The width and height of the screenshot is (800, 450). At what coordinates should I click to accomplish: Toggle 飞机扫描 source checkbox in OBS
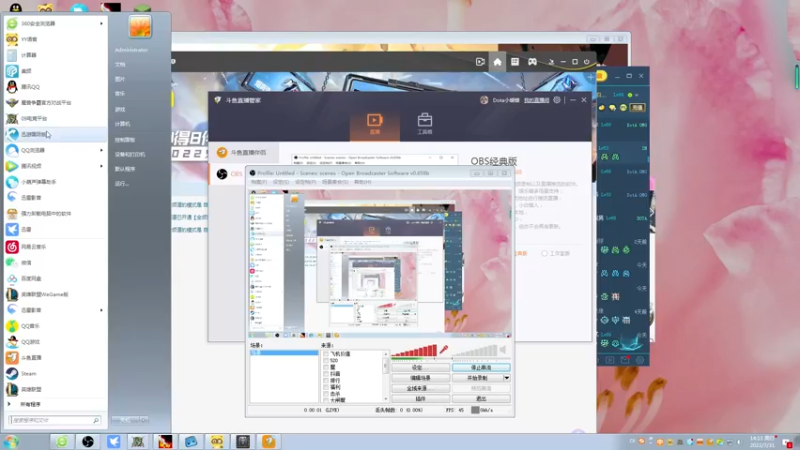(326, 354)
